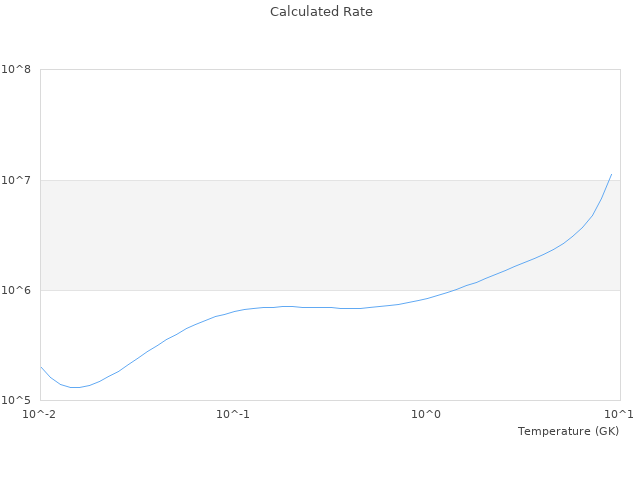
Task: Select the 10^7 y-axis tick label
Action: [16, 180]
